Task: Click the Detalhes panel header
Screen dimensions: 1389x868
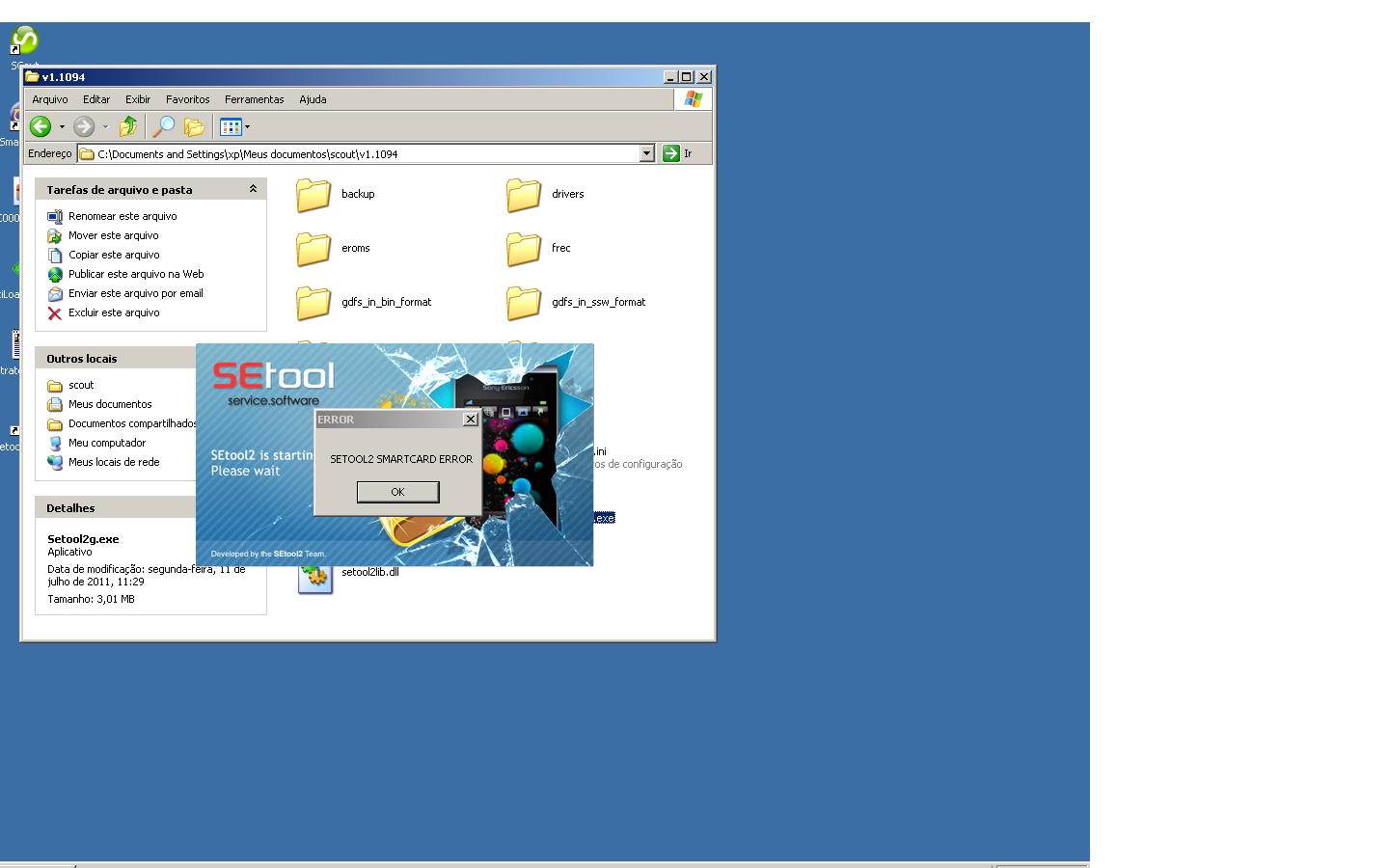Action: [116, 507]
